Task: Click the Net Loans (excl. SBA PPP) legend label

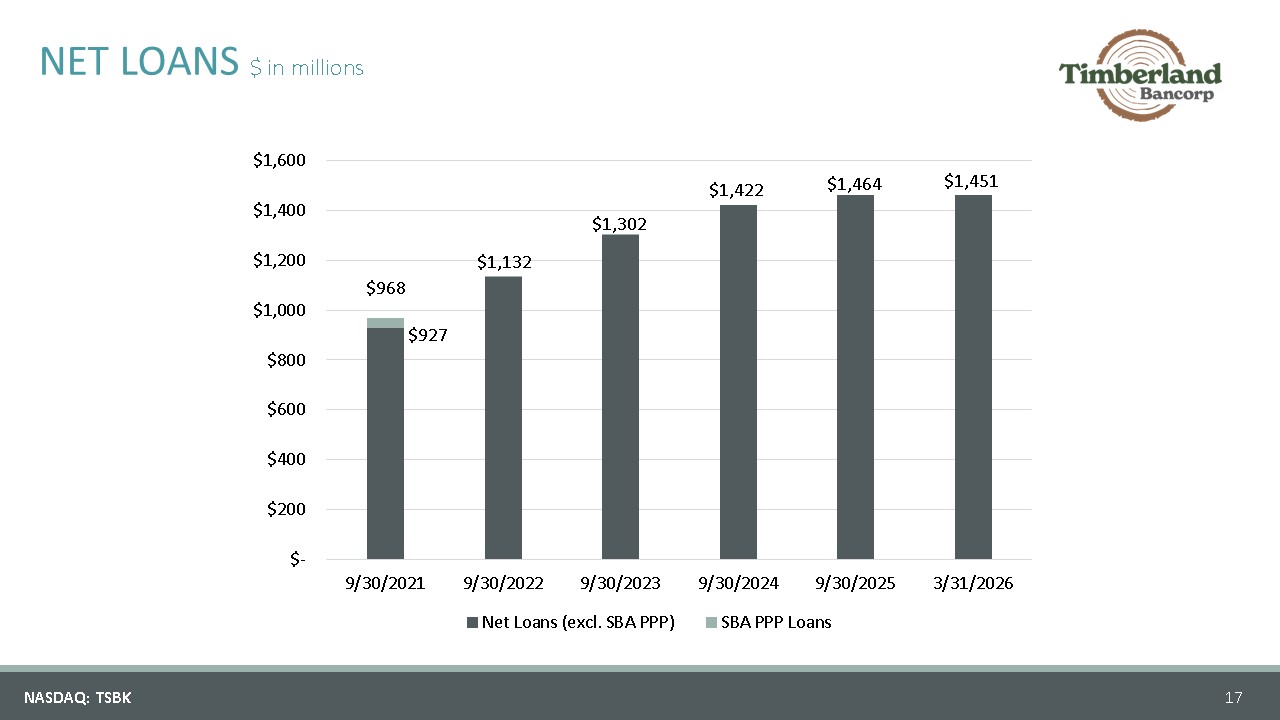Action: point(578,622)
